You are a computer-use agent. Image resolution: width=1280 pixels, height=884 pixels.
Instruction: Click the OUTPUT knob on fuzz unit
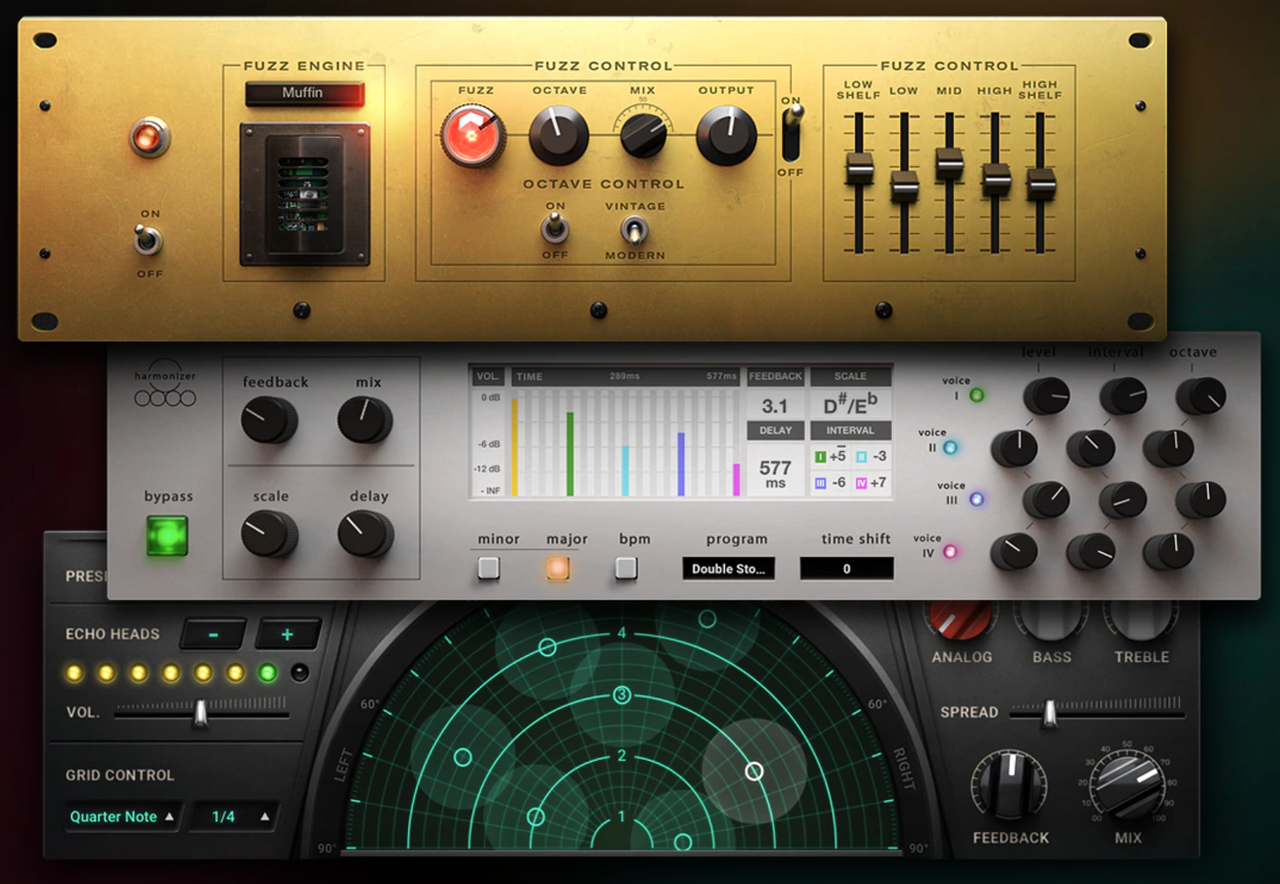point(726,135)
